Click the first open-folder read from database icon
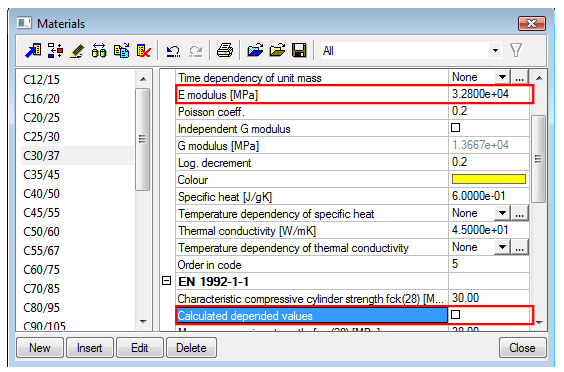Screen dimensions: 564x372 255,50
